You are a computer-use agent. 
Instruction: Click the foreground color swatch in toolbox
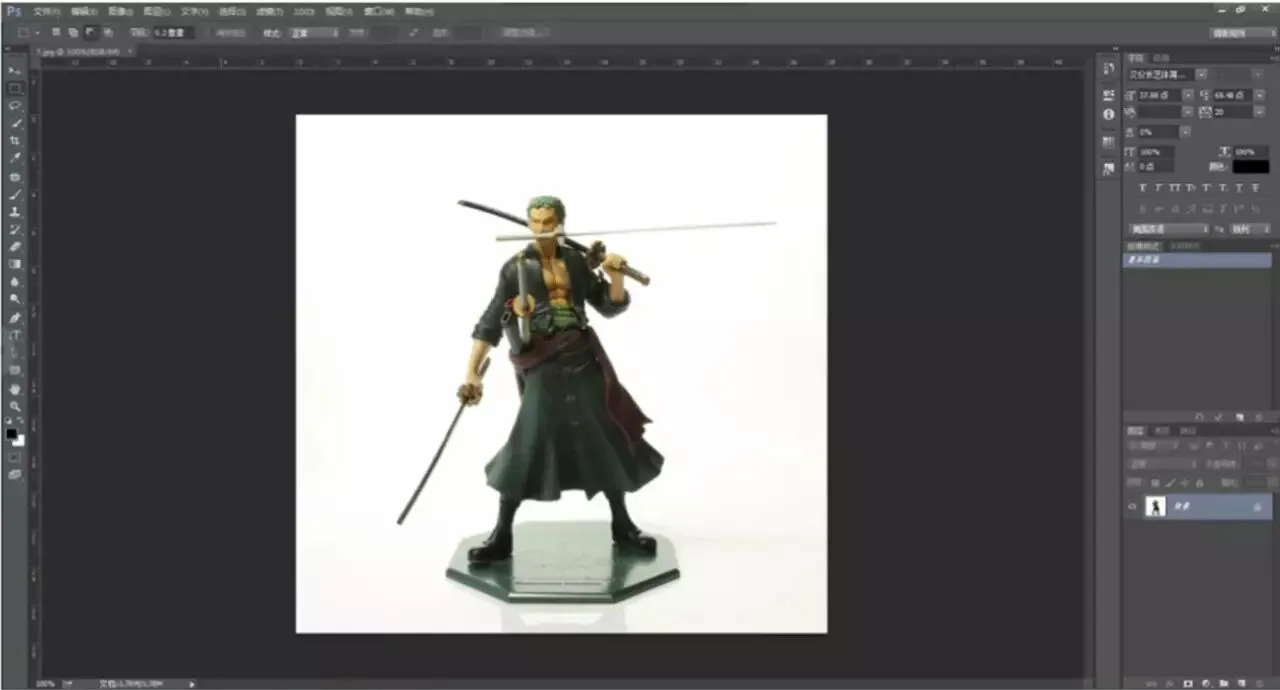click(11, 433)
